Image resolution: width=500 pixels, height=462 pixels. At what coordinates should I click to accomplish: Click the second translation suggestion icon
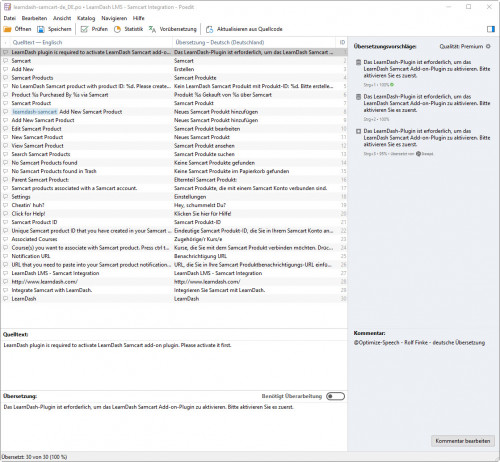(x=358, y=97)
